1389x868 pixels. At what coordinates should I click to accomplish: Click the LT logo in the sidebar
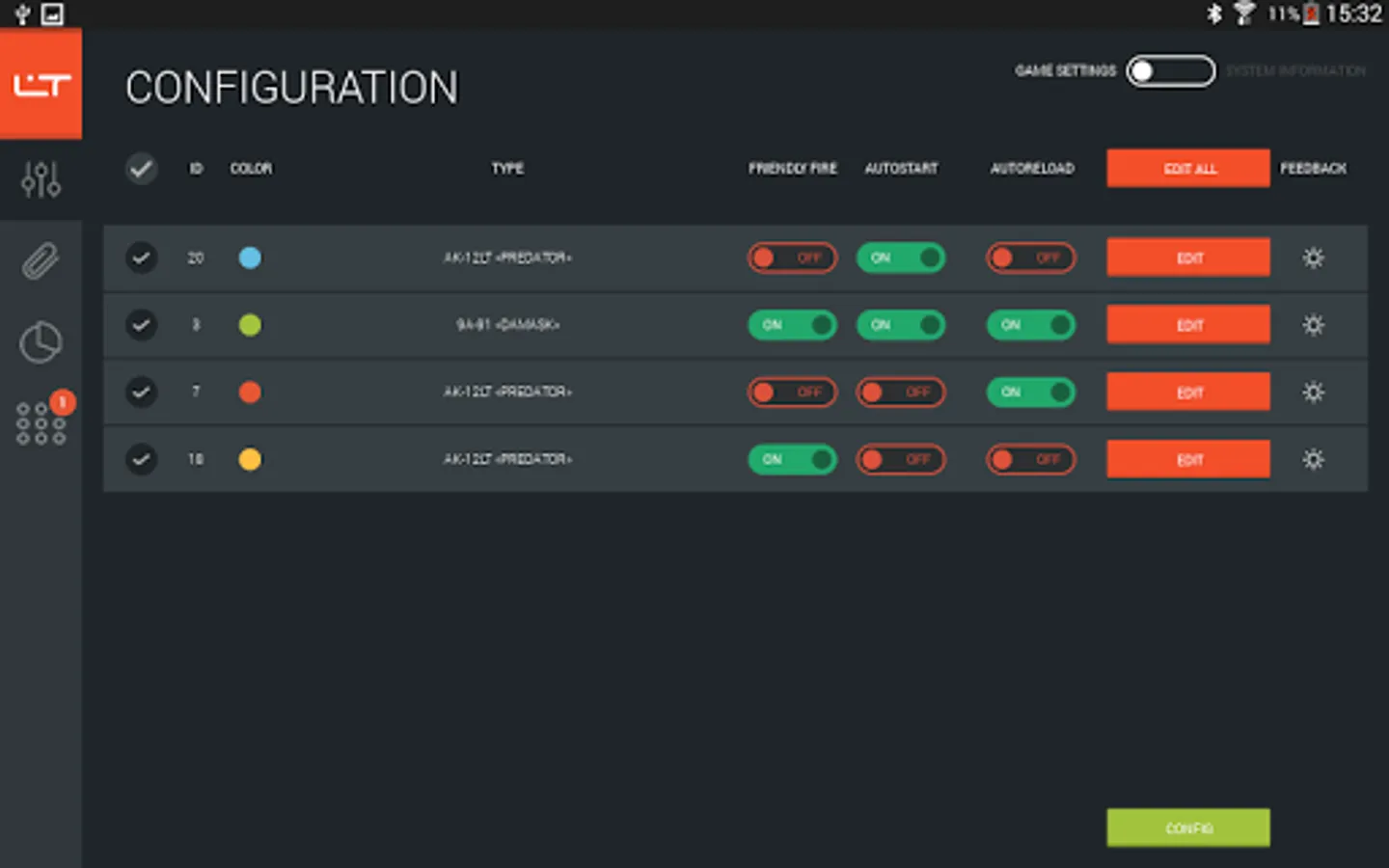[41, 84]
